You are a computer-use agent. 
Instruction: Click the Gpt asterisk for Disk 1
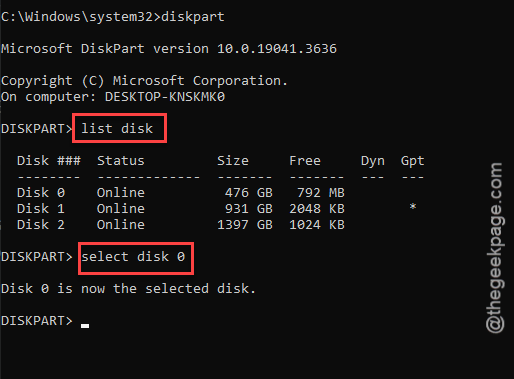pyautogui.click(x=413, y=207)
